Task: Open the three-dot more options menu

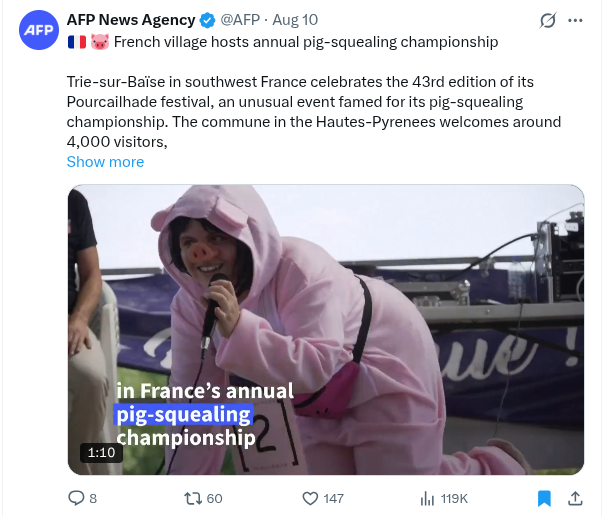Action: coord(575,20)
